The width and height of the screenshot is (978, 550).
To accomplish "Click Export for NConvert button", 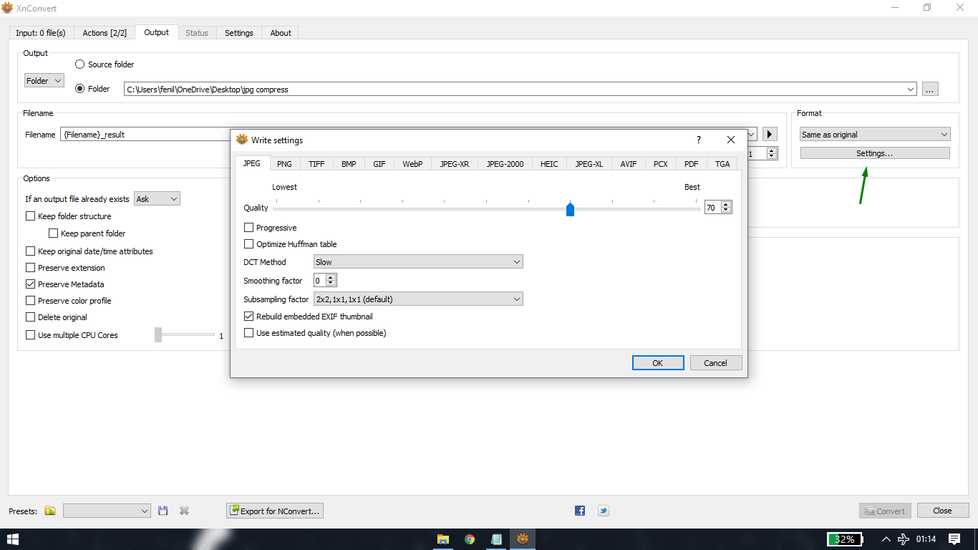I will [x=275, y=511].
